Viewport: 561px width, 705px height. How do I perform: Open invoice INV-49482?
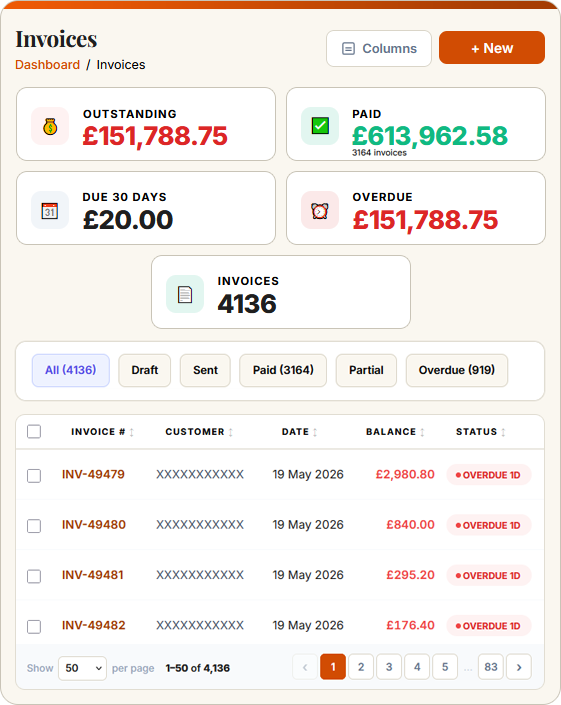(x=94, y=625)
